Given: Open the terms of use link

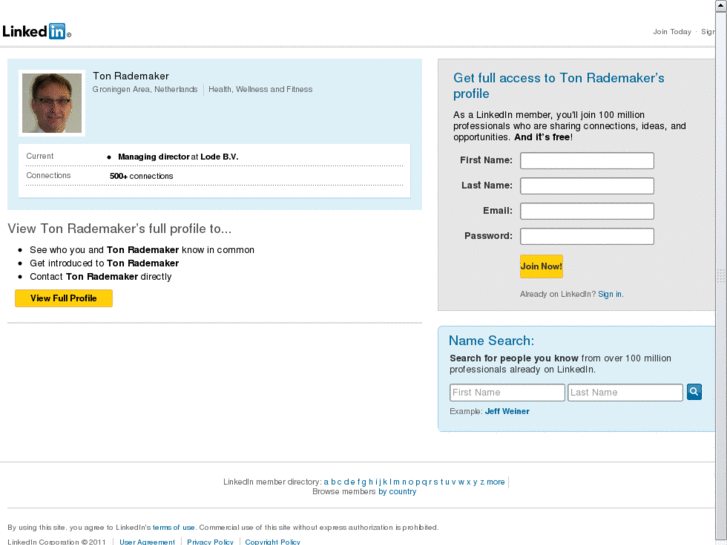Looking at the screenshot, I should point(173,527).
